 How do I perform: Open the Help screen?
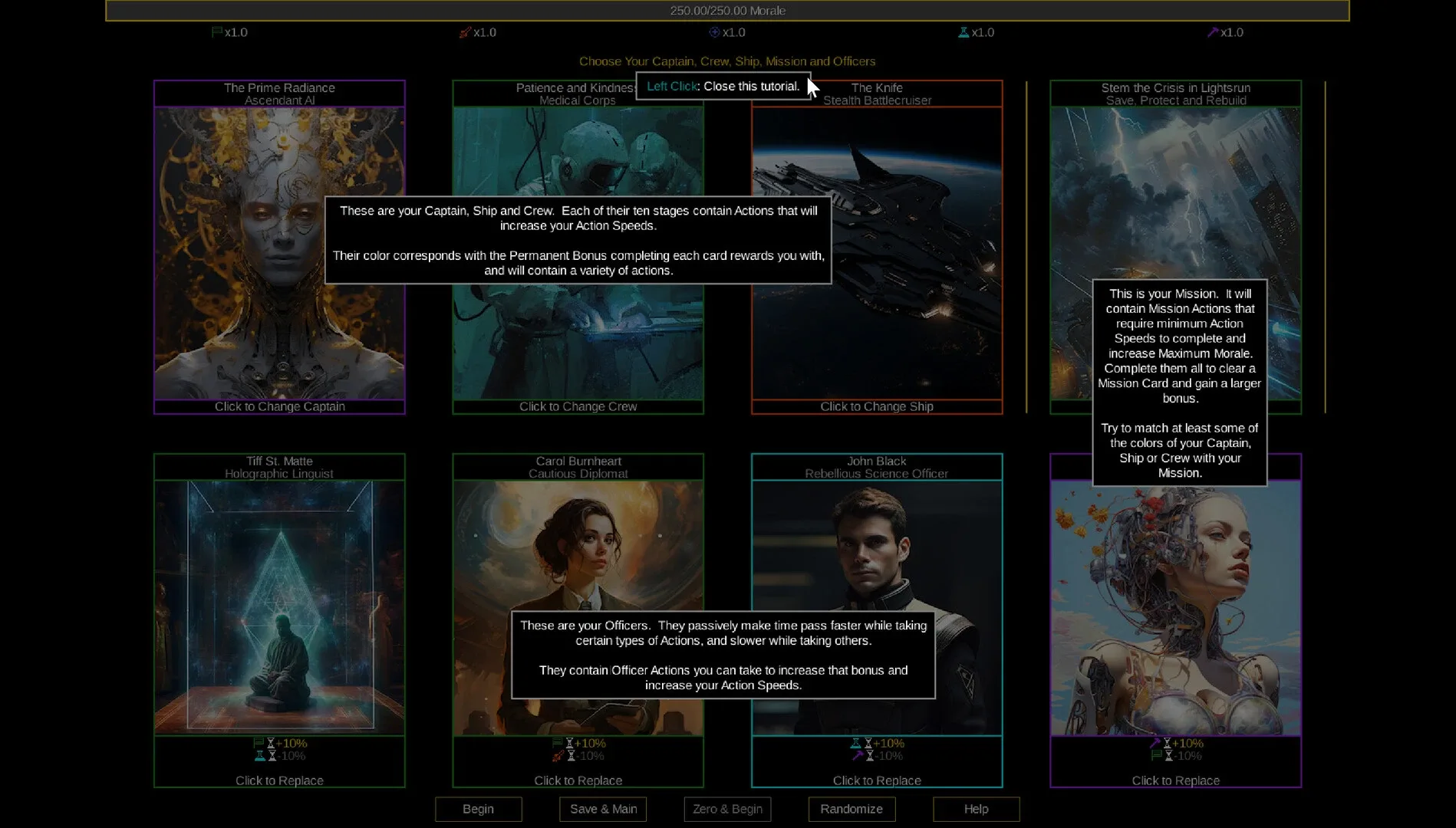coord(976,809)
